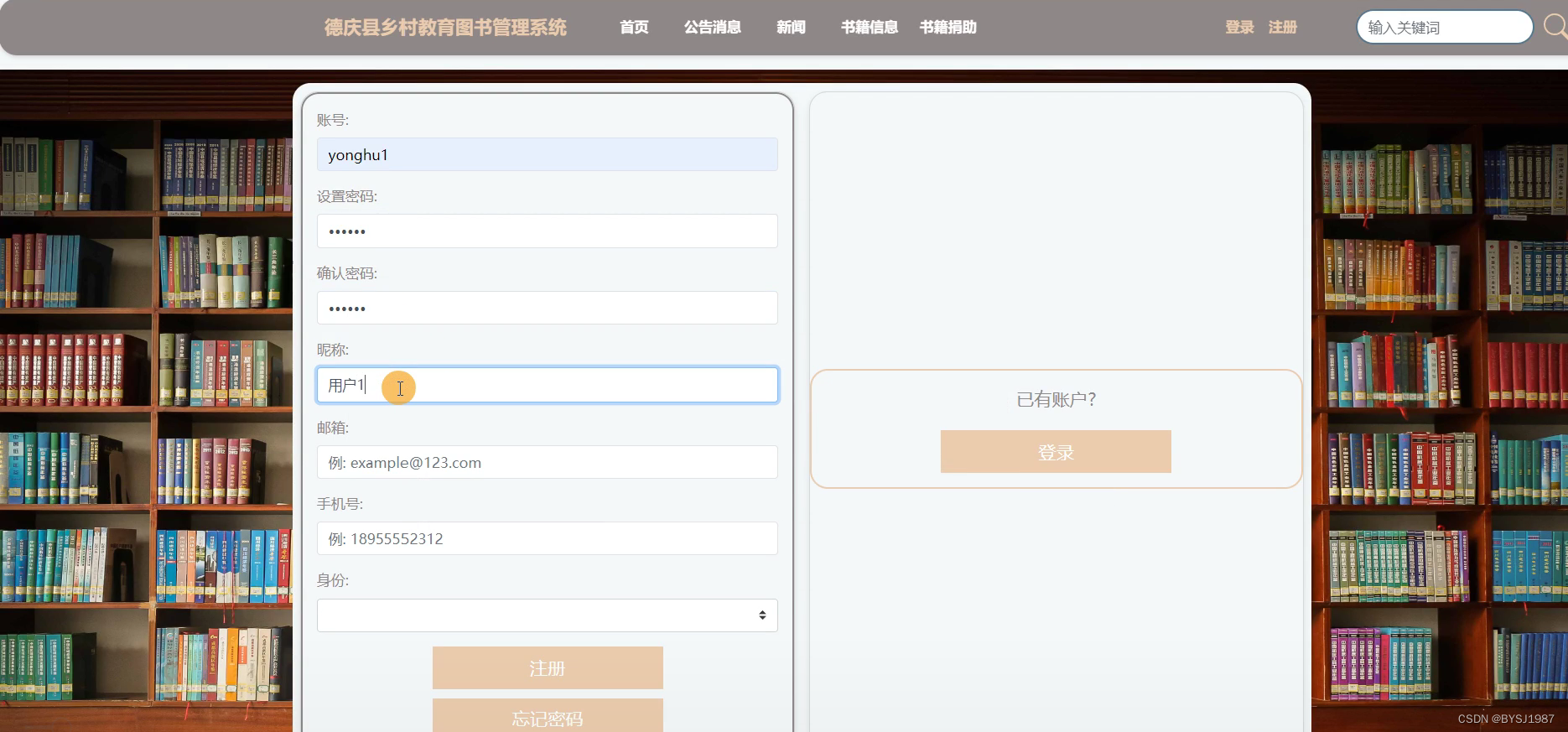Screen dimensions: 1568x732
Task: Click the 注册 link in header
Action: pyautogui.click(x=1283, y=28)
